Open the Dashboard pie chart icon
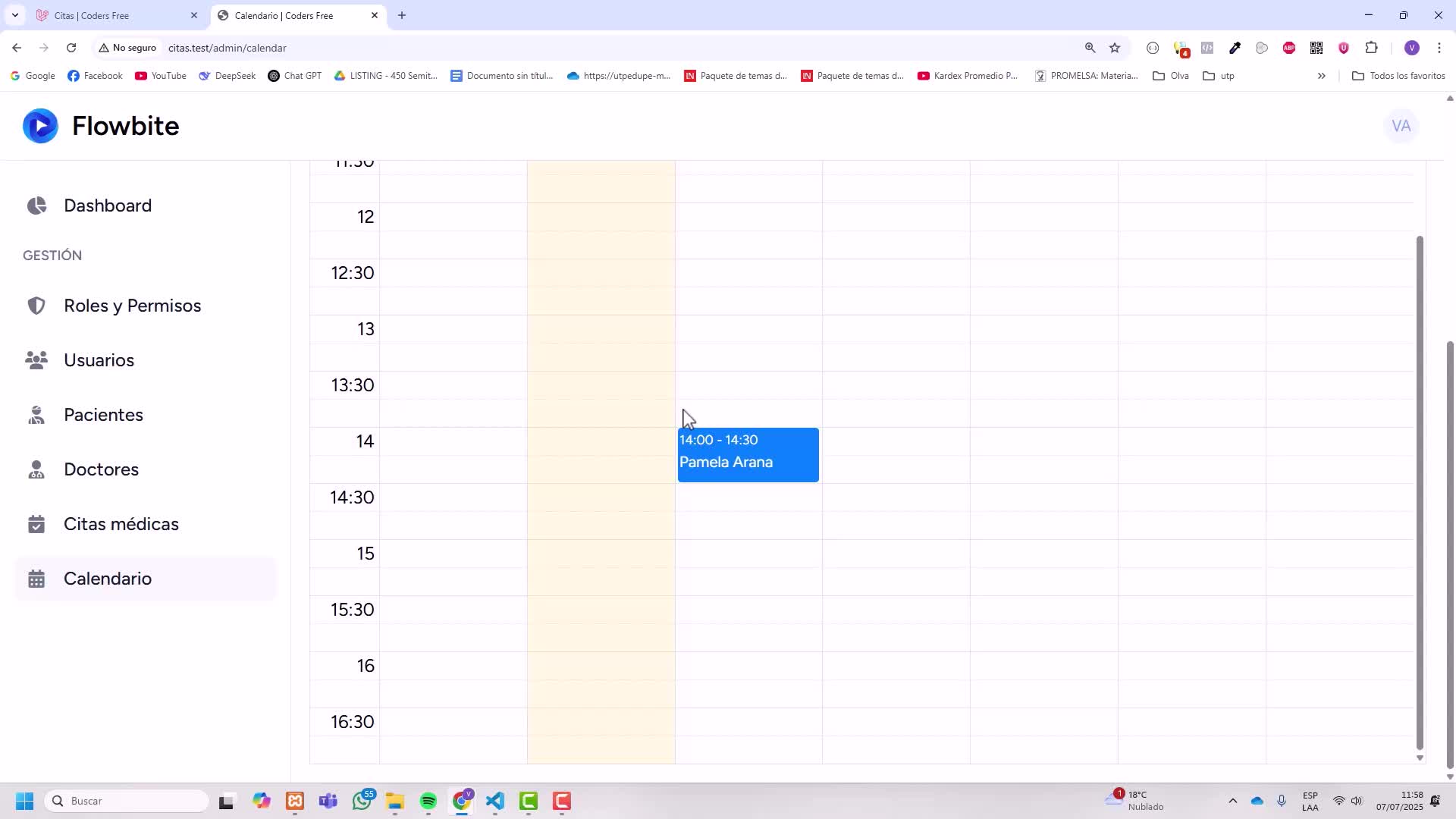The height and width of the screenshot is (819, 1456). pos(36,206)
